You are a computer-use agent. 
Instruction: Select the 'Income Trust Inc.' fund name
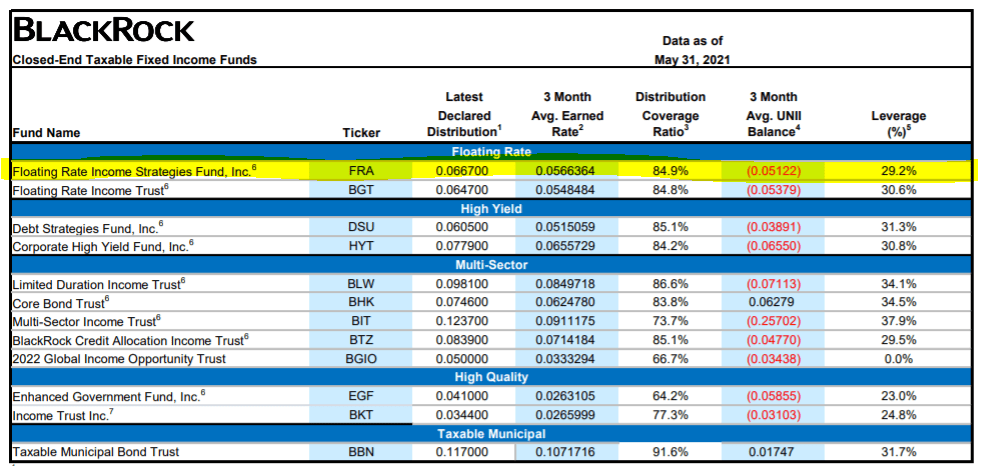click(63, 415)
